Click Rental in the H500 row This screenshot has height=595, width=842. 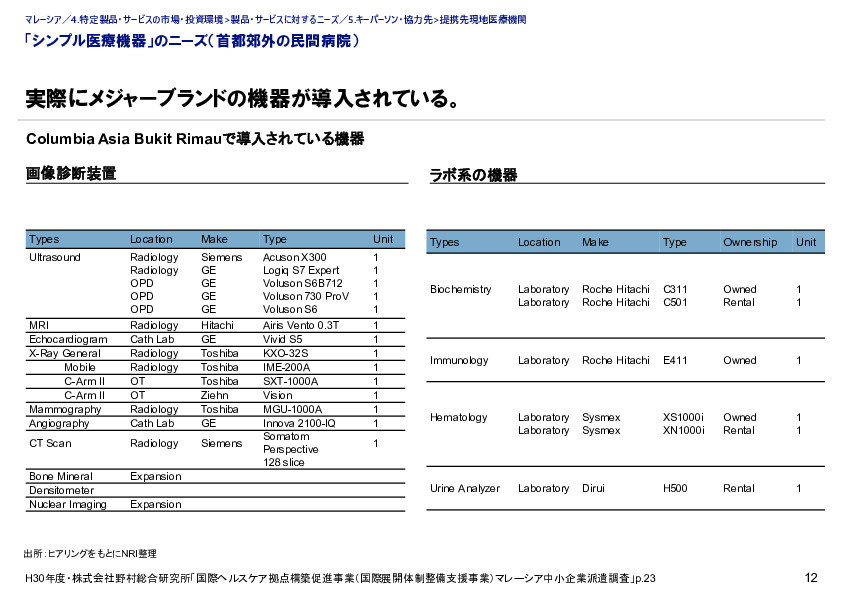[x=738, y=488]
